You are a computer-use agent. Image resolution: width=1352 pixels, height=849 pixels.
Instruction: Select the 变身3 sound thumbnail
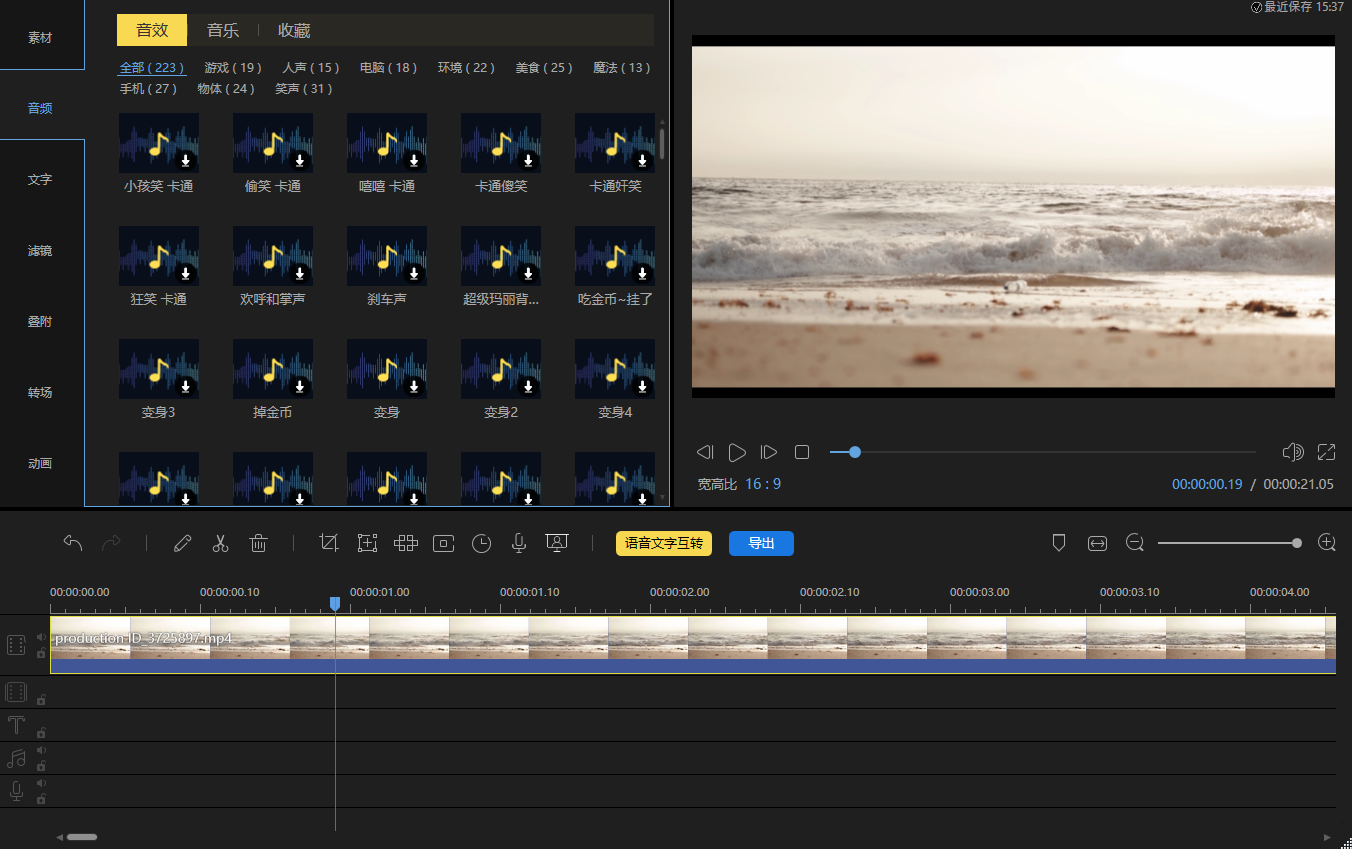coord(159,369)
